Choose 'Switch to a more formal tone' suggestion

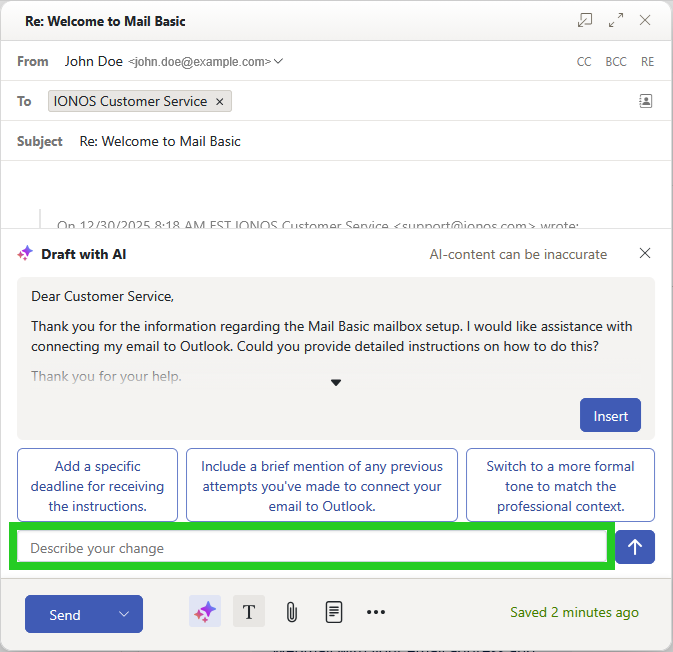(560, 485)
